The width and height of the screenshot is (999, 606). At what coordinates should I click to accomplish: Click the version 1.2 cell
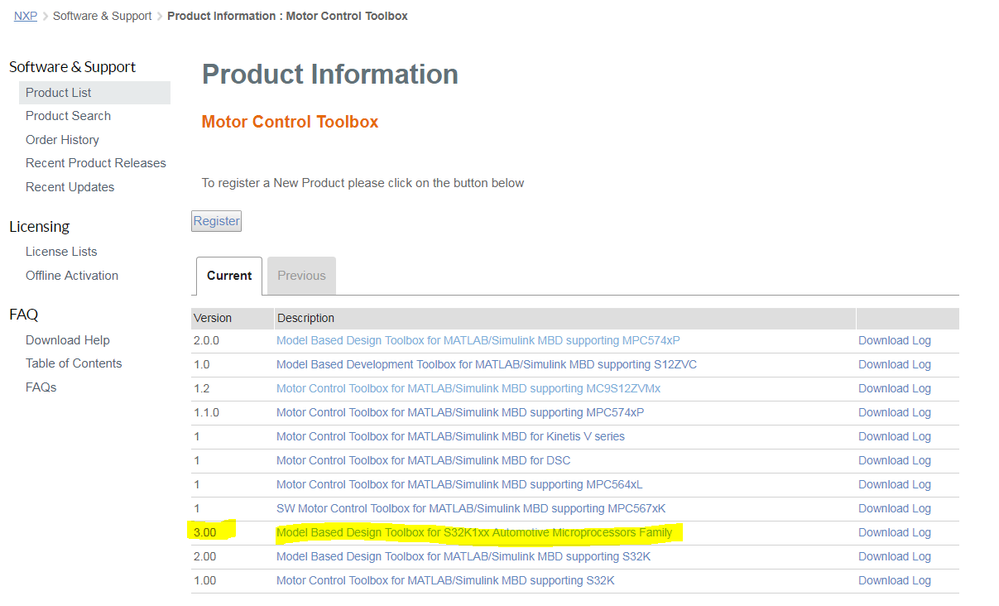[201, 388]
